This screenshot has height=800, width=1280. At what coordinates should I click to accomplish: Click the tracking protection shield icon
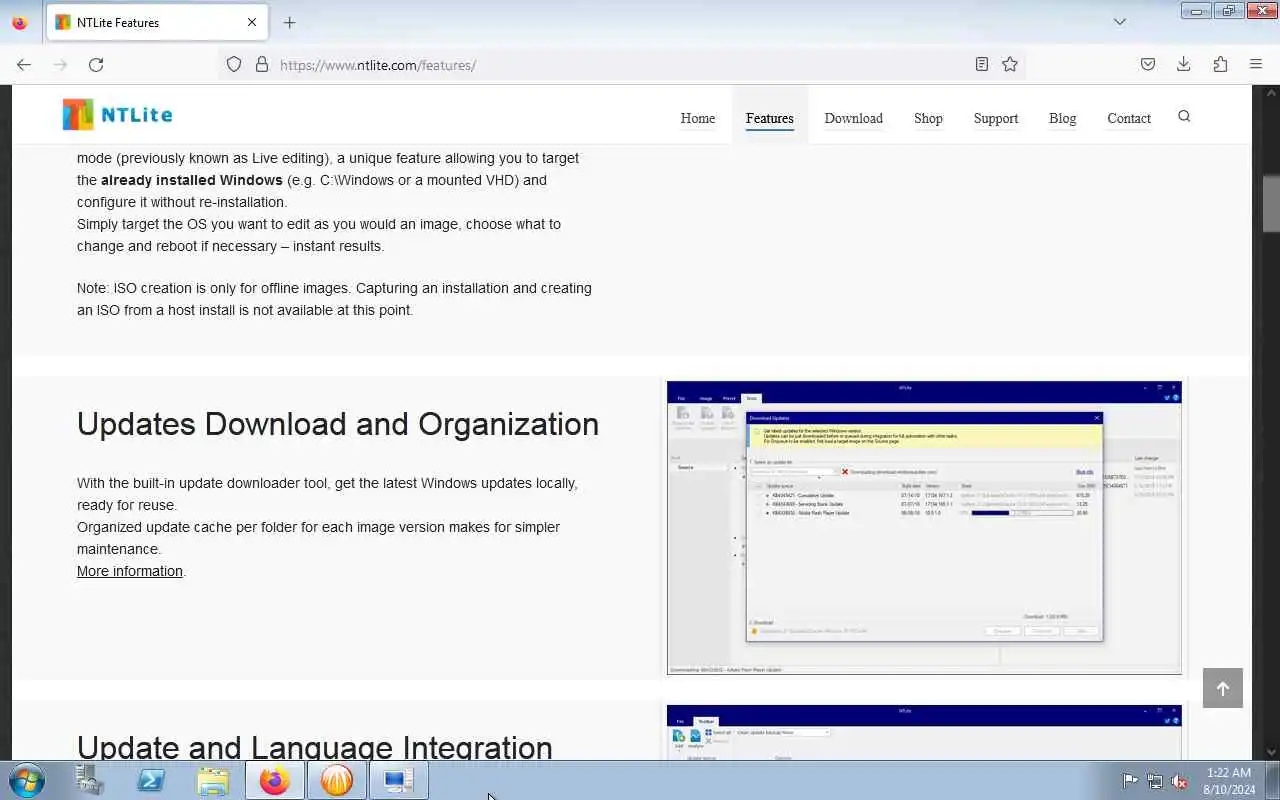tap(234, 64)
